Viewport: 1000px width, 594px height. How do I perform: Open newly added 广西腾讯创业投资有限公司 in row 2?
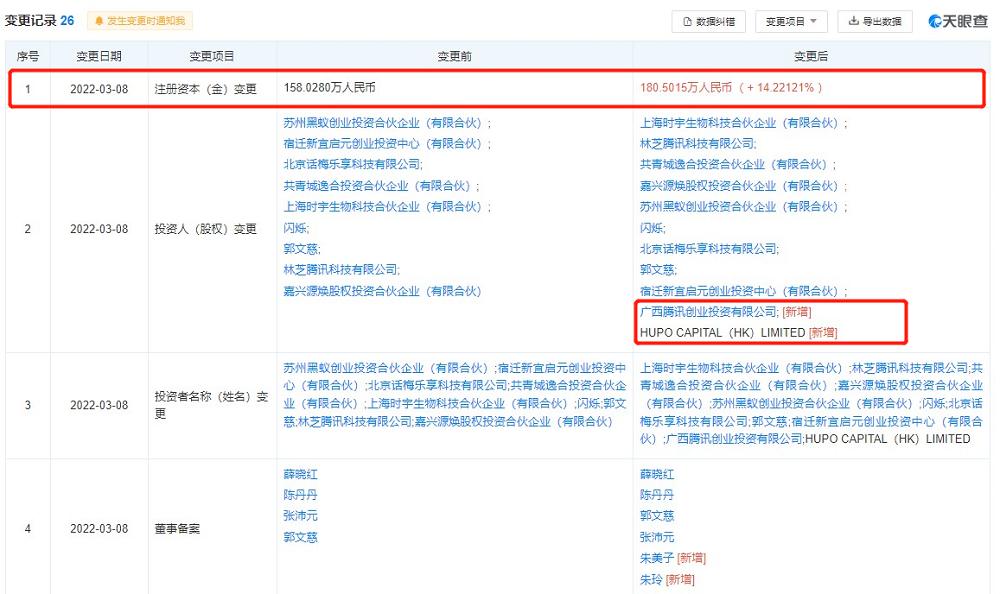709,311
